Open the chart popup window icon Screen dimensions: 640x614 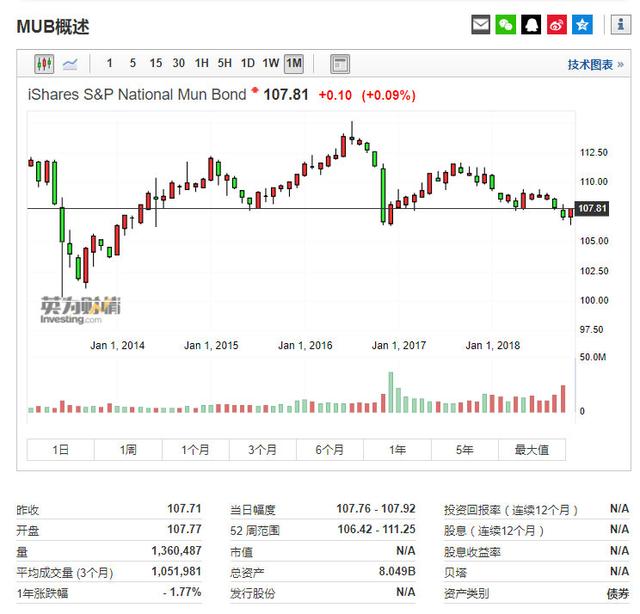[340, 64]
